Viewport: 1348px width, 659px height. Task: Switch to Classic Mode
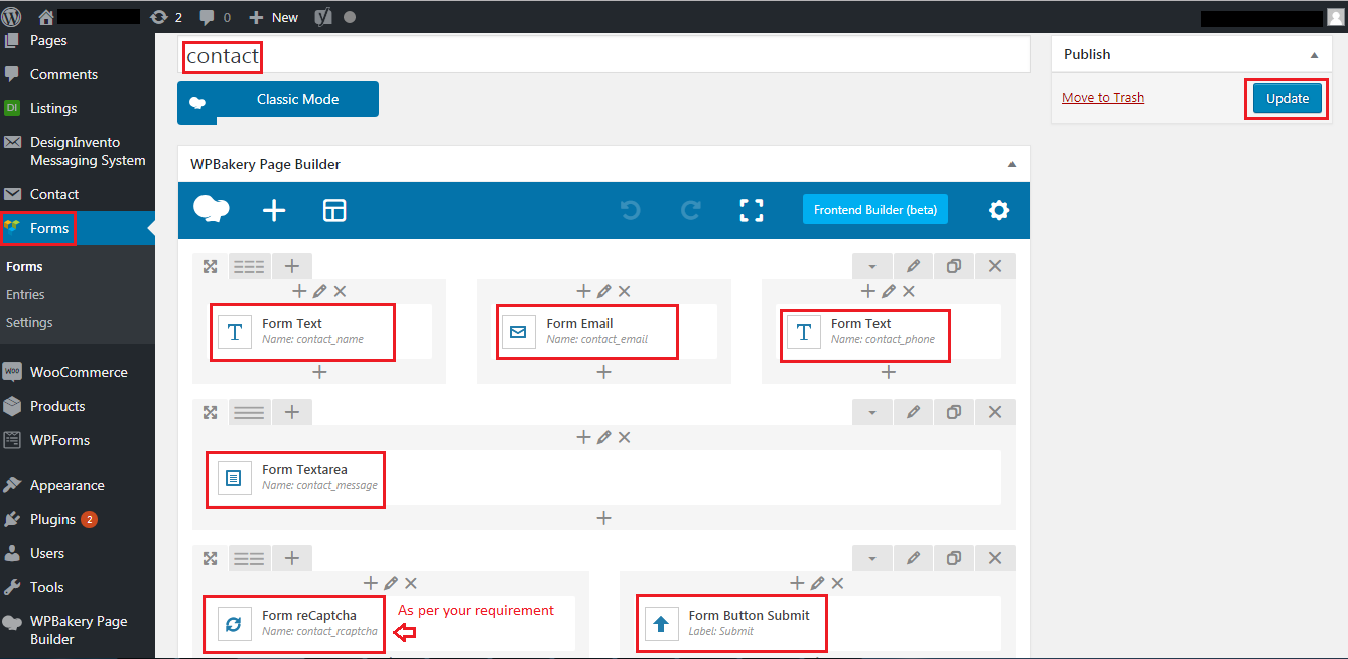[278, 100]
